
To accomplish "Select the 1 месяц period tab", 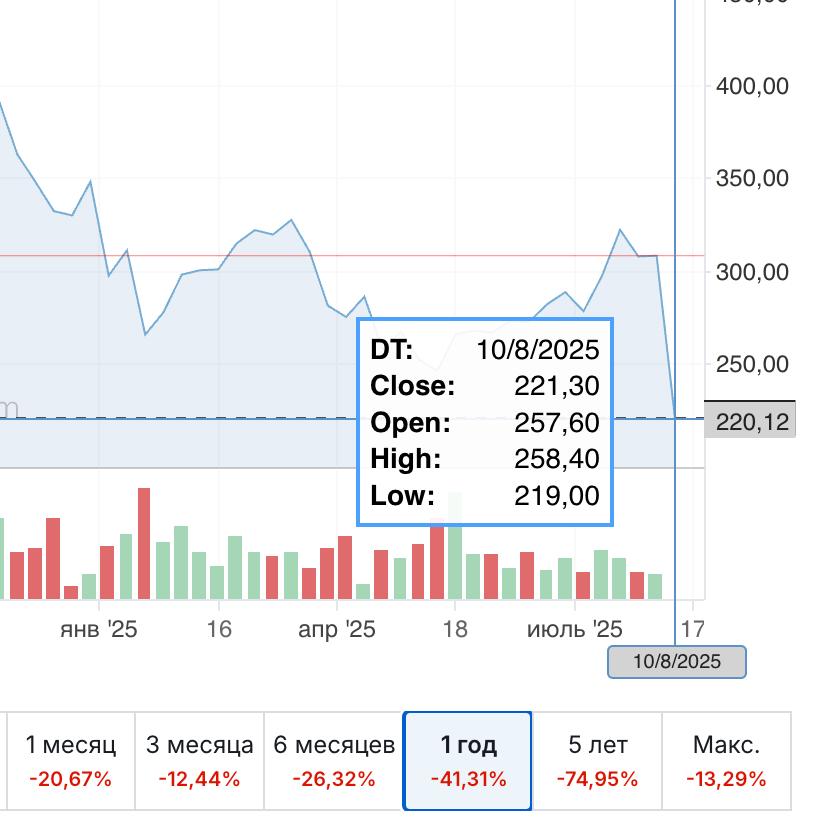I will click(71, 761).
